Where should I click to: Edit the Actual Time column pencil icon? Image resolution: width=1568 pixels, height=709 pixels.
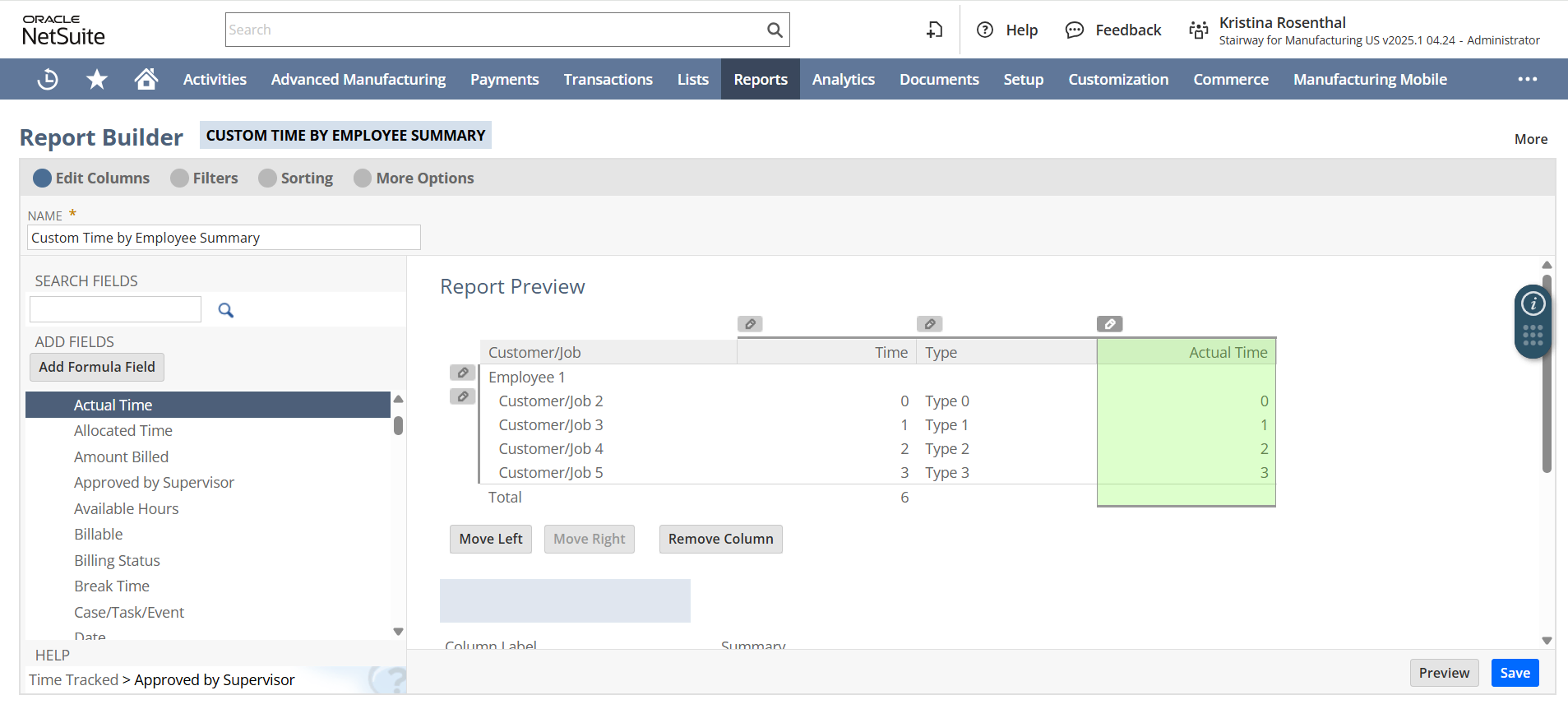1110,324
